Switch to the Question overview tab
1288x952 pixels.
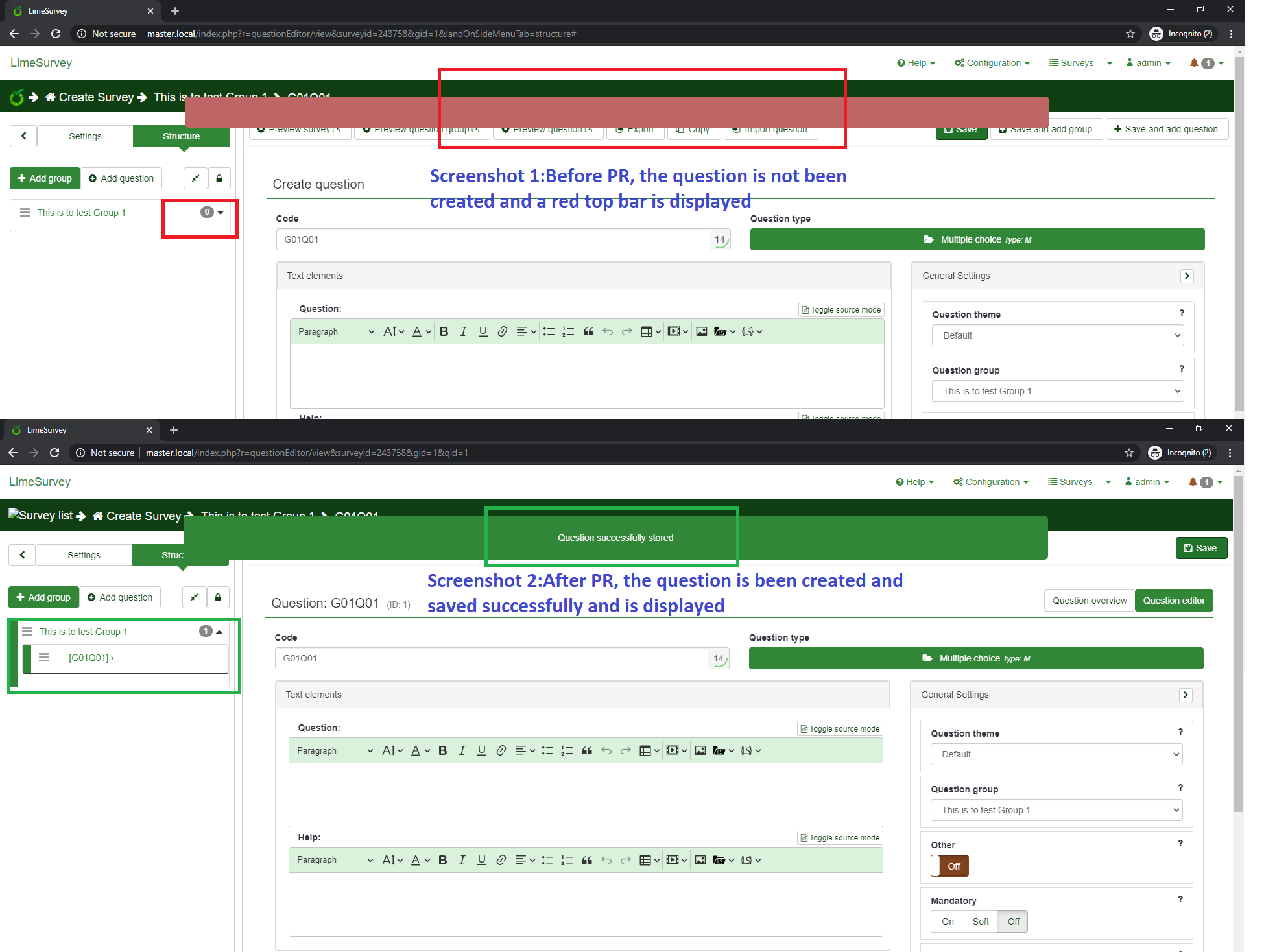[1090, 601]
